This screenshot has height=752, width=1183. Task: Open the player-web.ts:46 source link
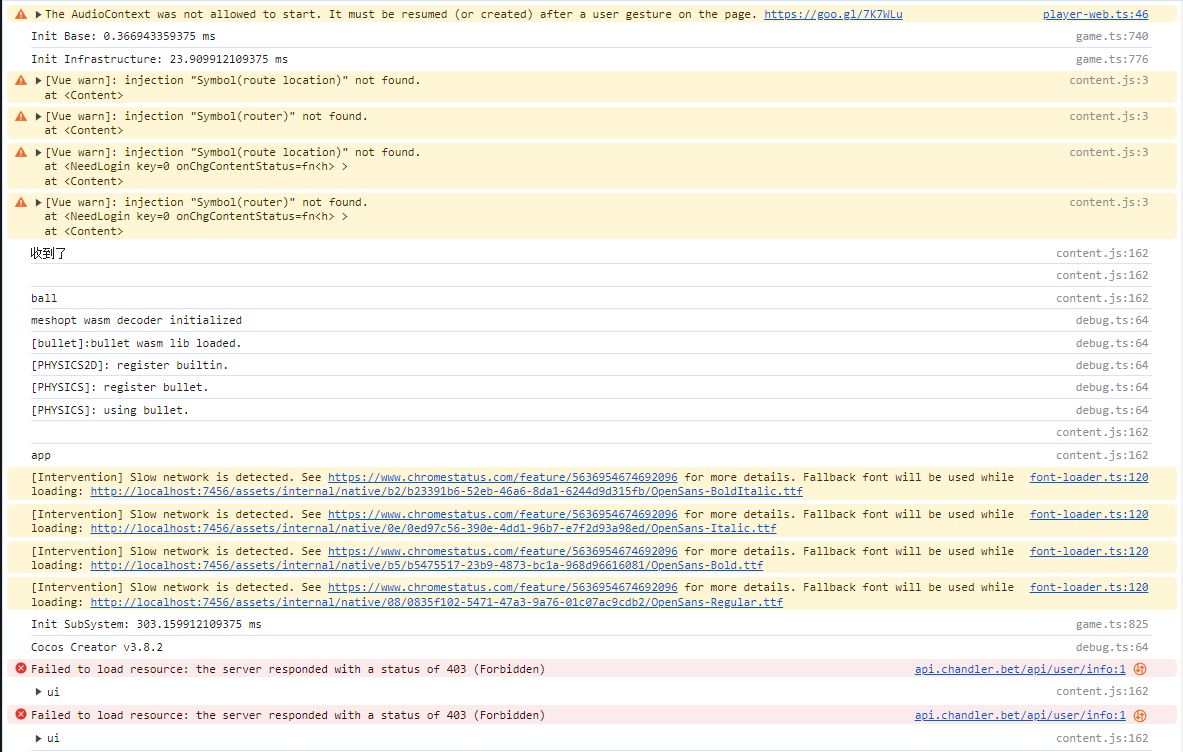pos(1095,15)
